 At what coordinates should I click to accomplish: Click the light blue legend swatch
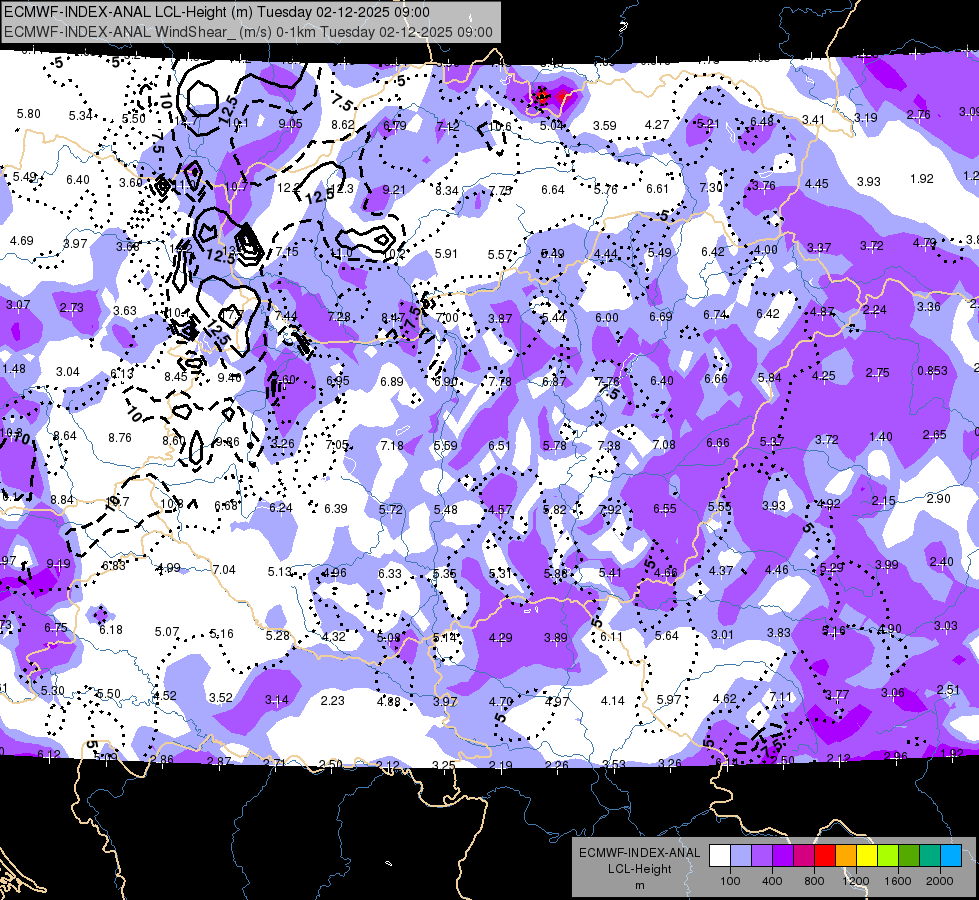click(741, 856)
